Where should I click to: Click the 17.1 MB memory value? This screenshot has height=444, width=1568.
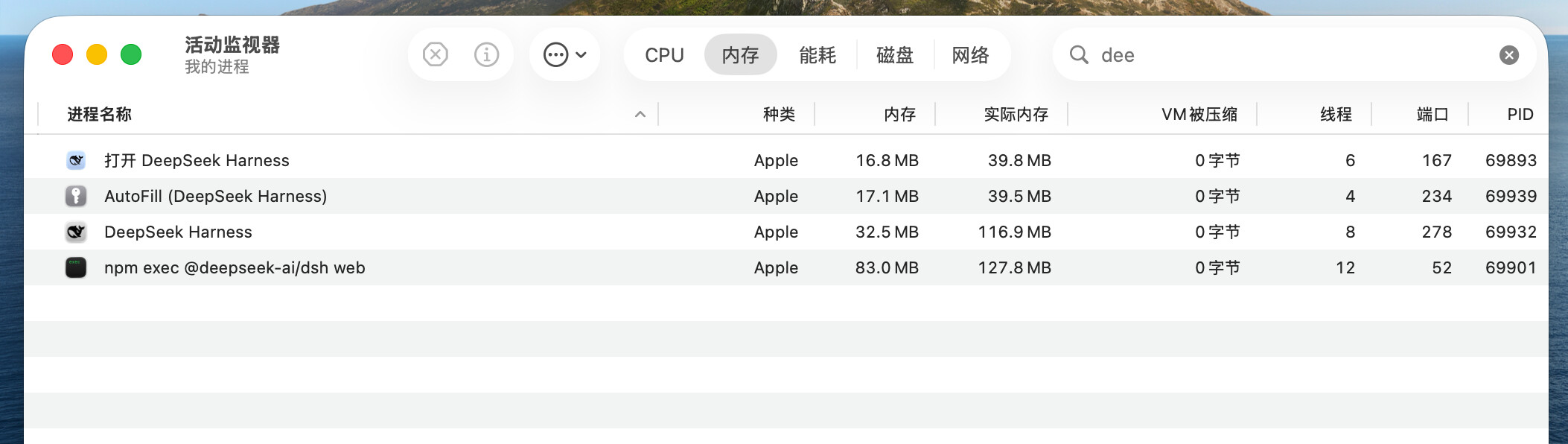887,196
